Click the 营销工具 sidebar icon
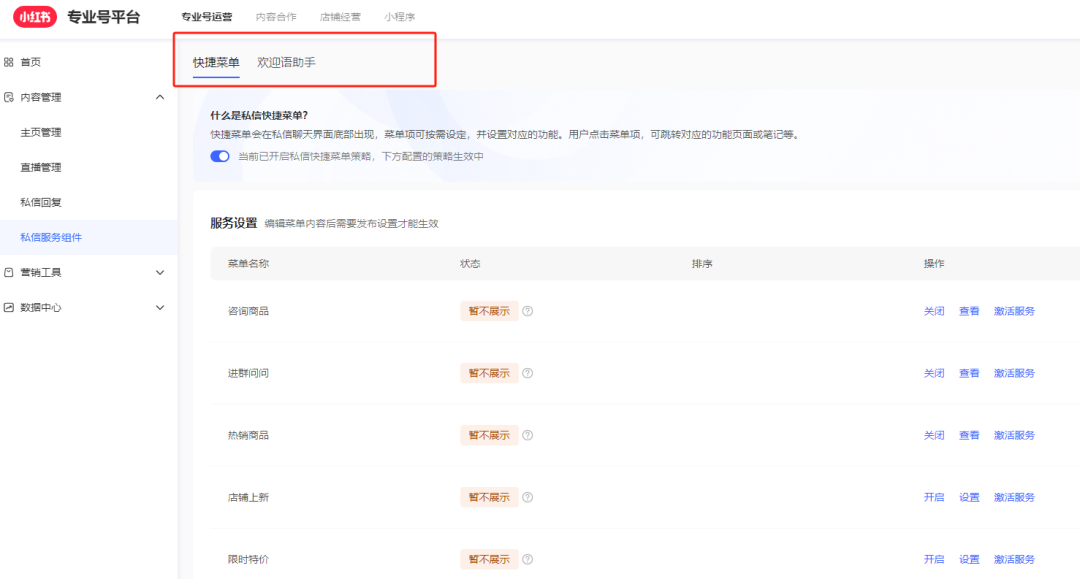 point(9,272)
